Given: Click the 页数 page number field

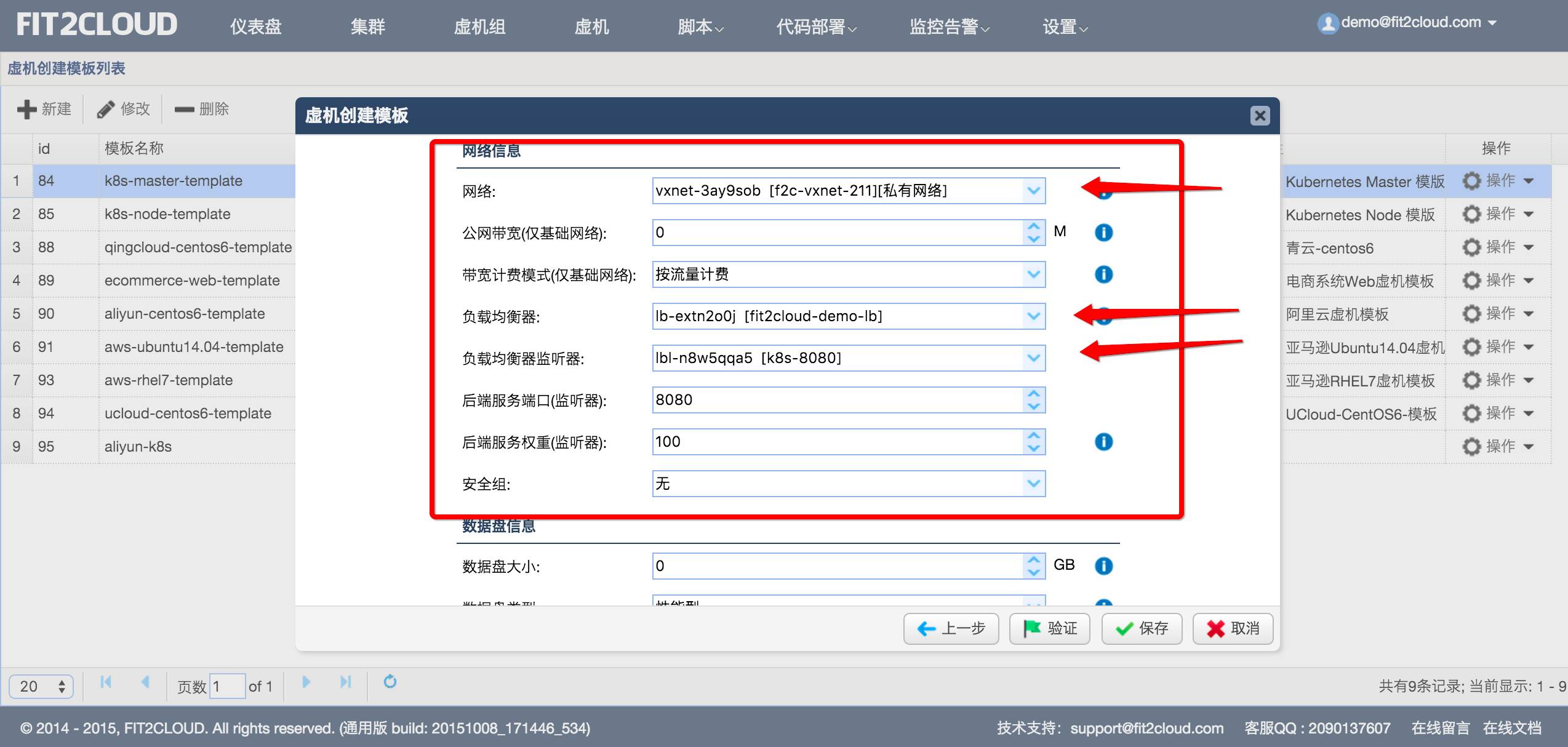Looking at the screenshot, I should pos(227,687).
